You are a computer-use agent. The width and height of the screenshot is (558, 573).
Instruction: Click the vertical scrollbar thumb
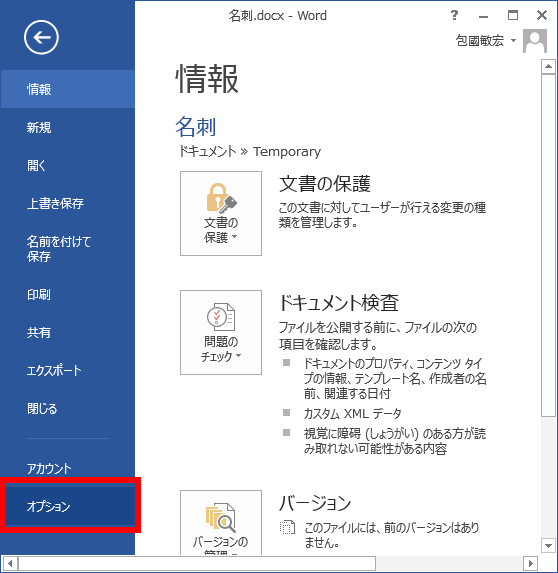coord(548,245)
